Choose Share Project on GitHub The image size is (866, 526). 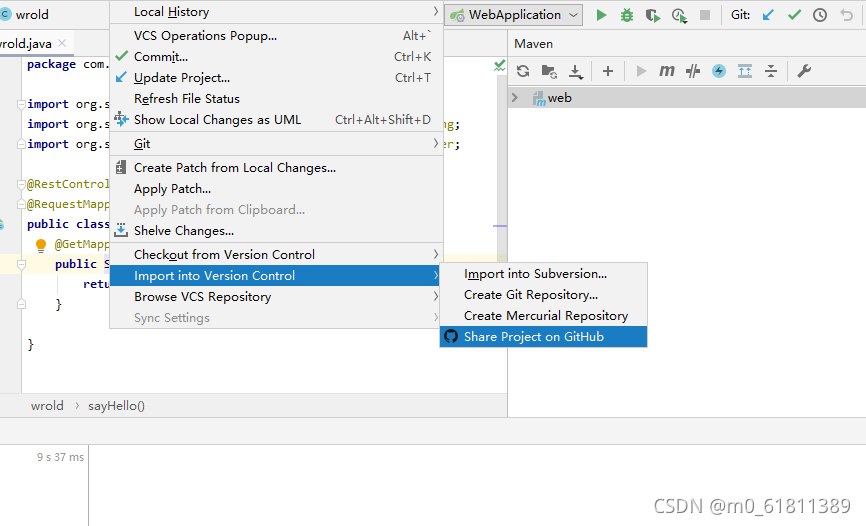coord(543,337)
